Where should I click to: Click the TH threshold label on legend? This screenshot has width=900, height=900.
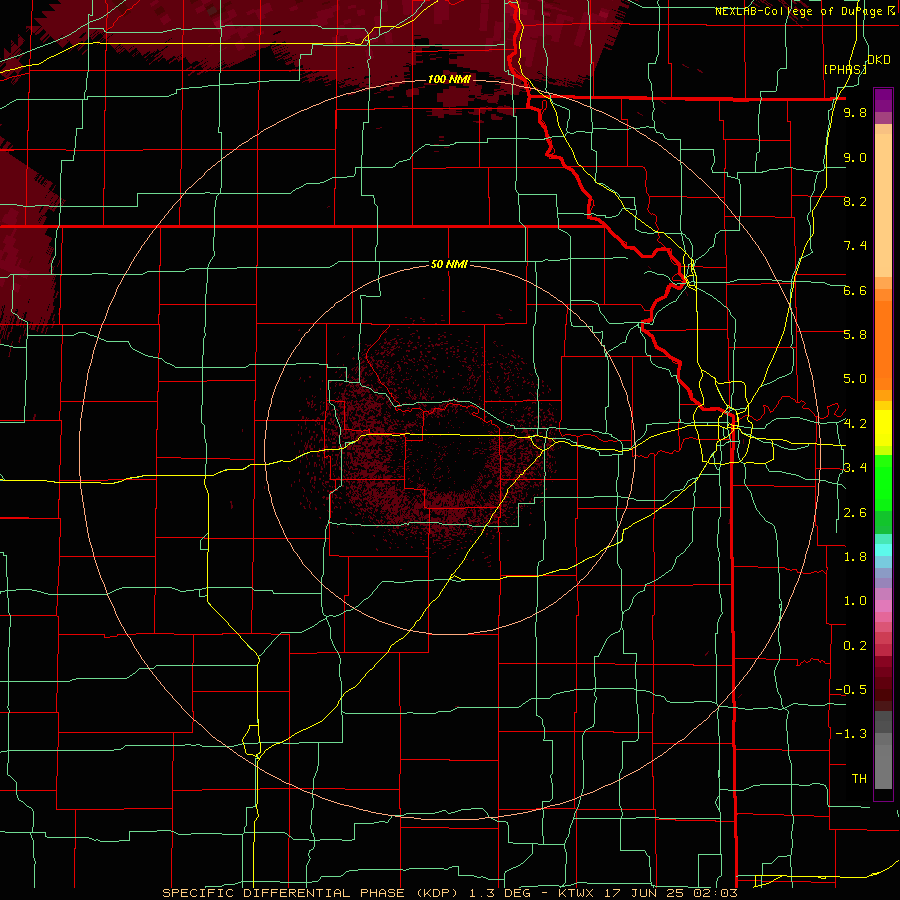click(x=859, y=779)
